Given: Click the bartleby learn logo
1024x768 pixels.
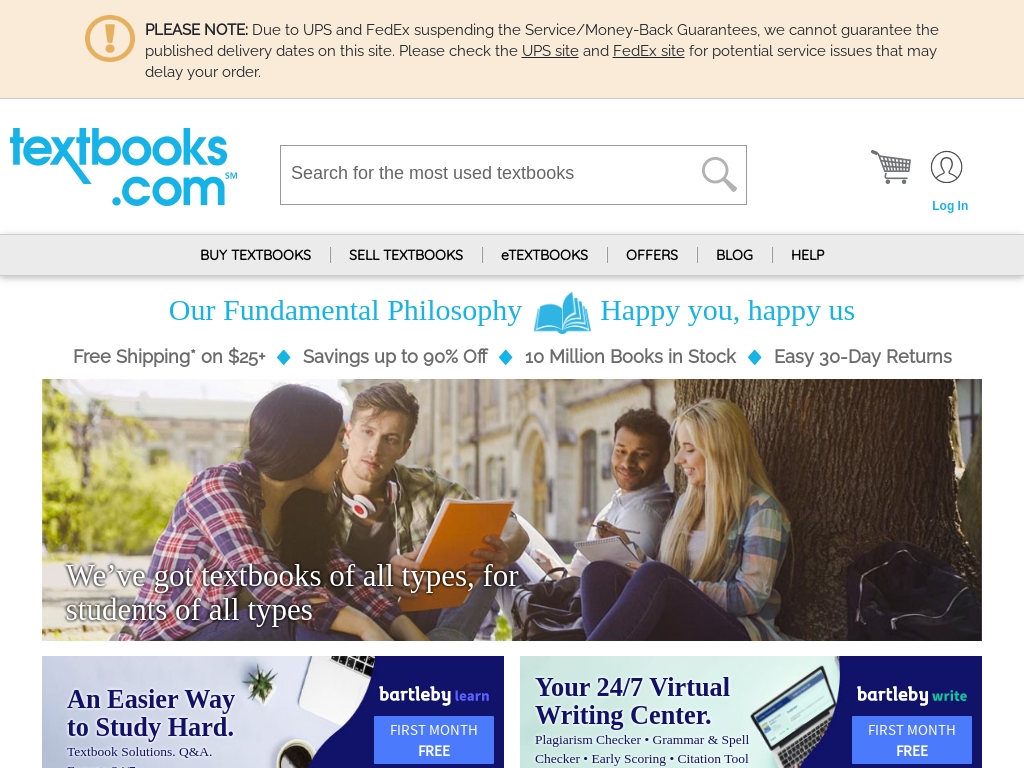Looking at the screenshot, I should pyautogui.click(x=434, y=694).
